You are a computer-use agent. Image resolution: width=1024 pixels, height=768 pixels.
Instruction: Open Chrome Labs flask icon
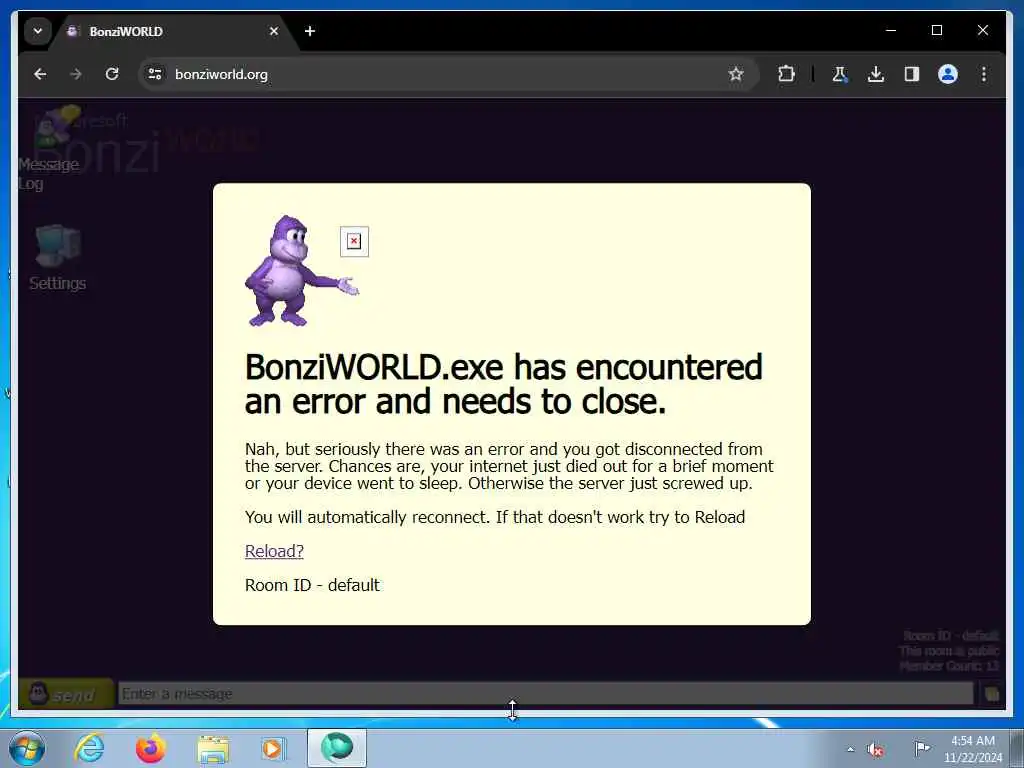(x=840, y=74)
